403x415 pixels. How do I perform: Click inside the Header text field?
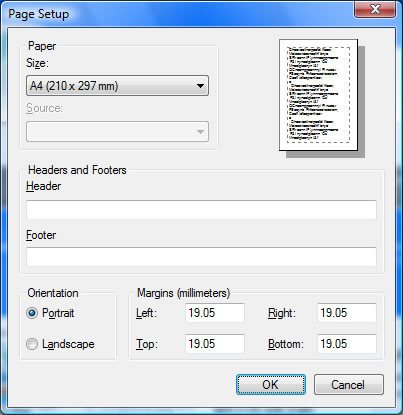[x=201, y=210]
